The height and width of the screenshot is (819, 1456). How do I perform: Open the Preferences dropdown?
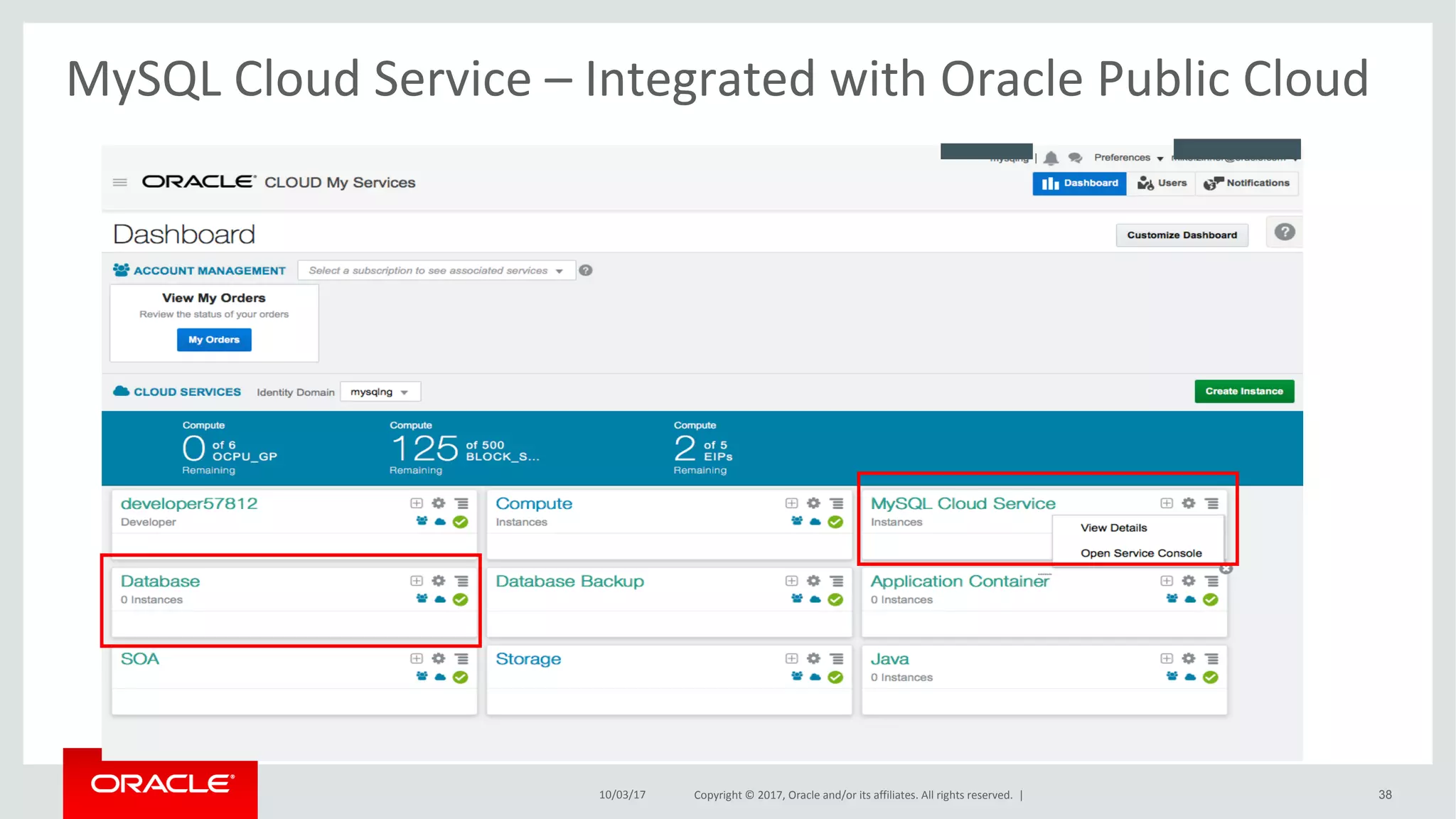pyautogui.click(x=1128, y=158)
